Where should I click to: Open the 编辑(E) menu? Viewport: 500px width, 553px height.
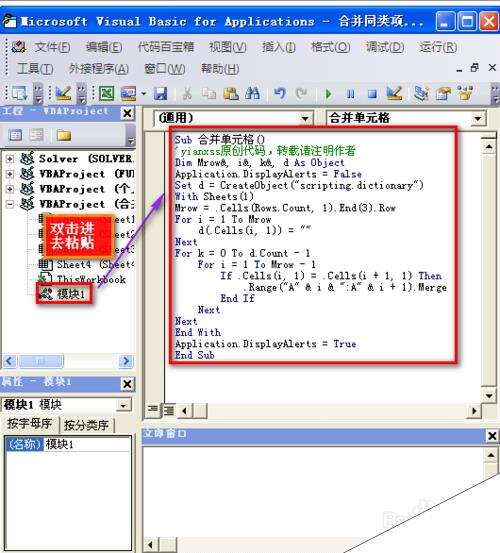pos(104,47)
